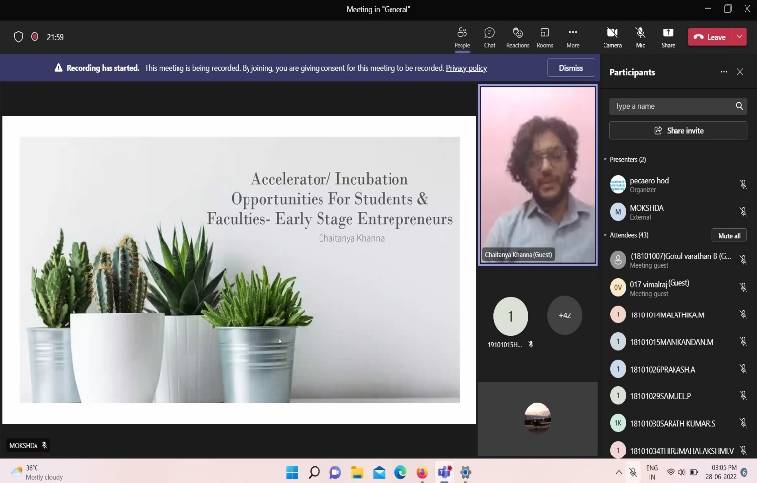Click the Type a name search field
Viewport: 757px width, 483px height.
[x=672, y=106]
